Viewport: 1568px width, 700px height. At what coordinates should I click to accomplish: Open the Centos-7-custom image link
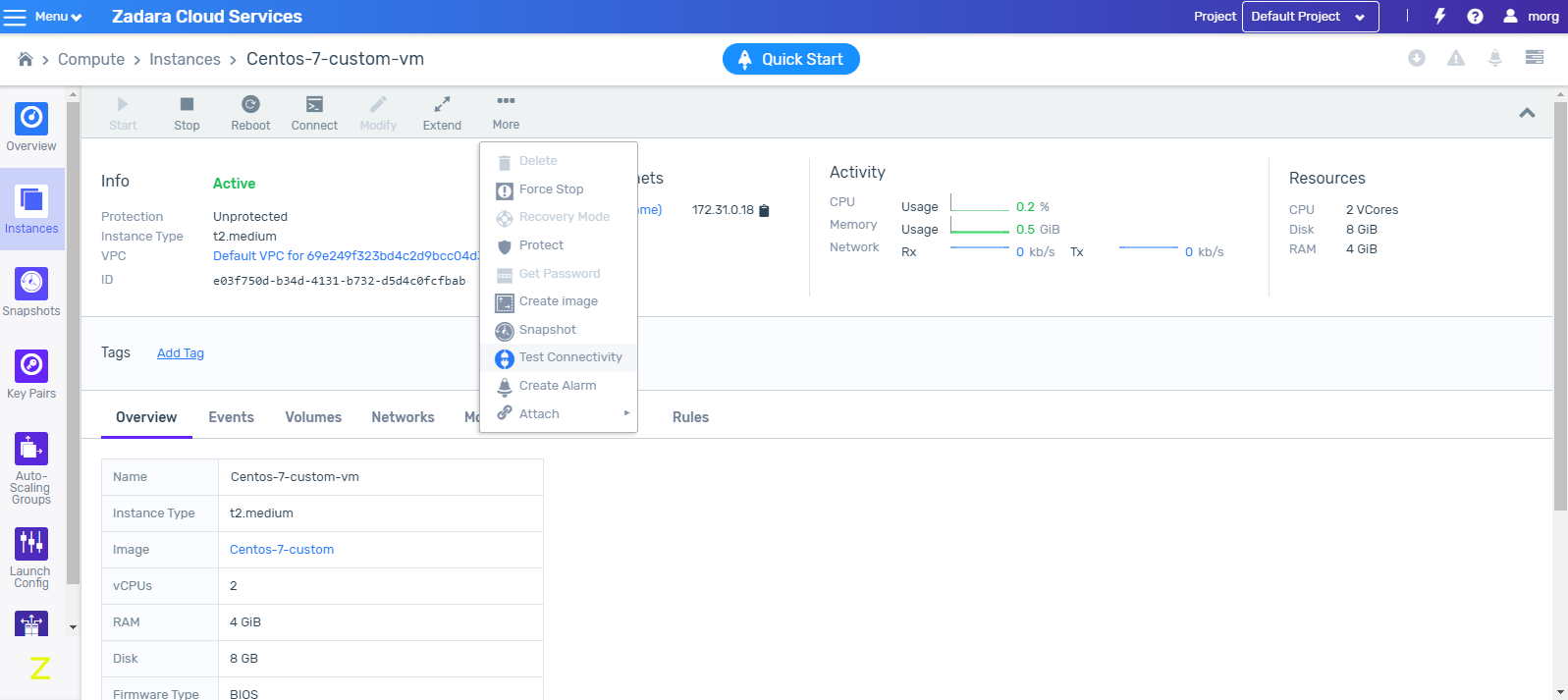click(x=282, y=550)
